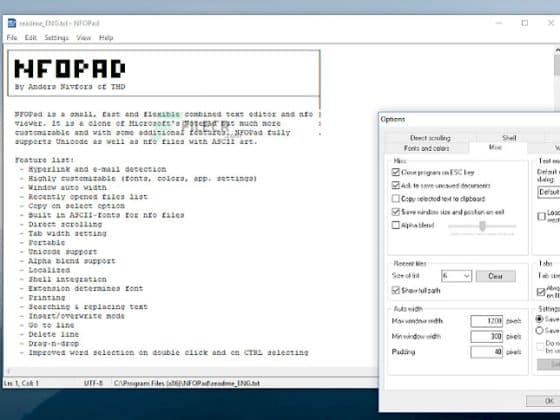Click the 'Drag-n-drop' feature line
Screen dimensions: 560x420
(x=54, y=344)
